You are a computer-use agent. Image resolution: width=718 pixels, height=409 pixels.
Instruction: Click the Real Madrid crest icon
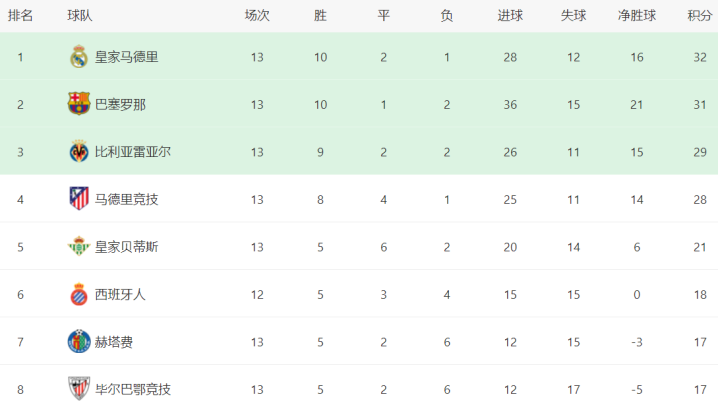[79, 57]
